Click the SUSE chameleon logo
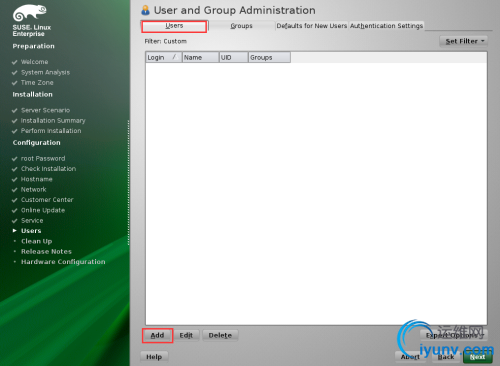 click(x=29, y=13)
